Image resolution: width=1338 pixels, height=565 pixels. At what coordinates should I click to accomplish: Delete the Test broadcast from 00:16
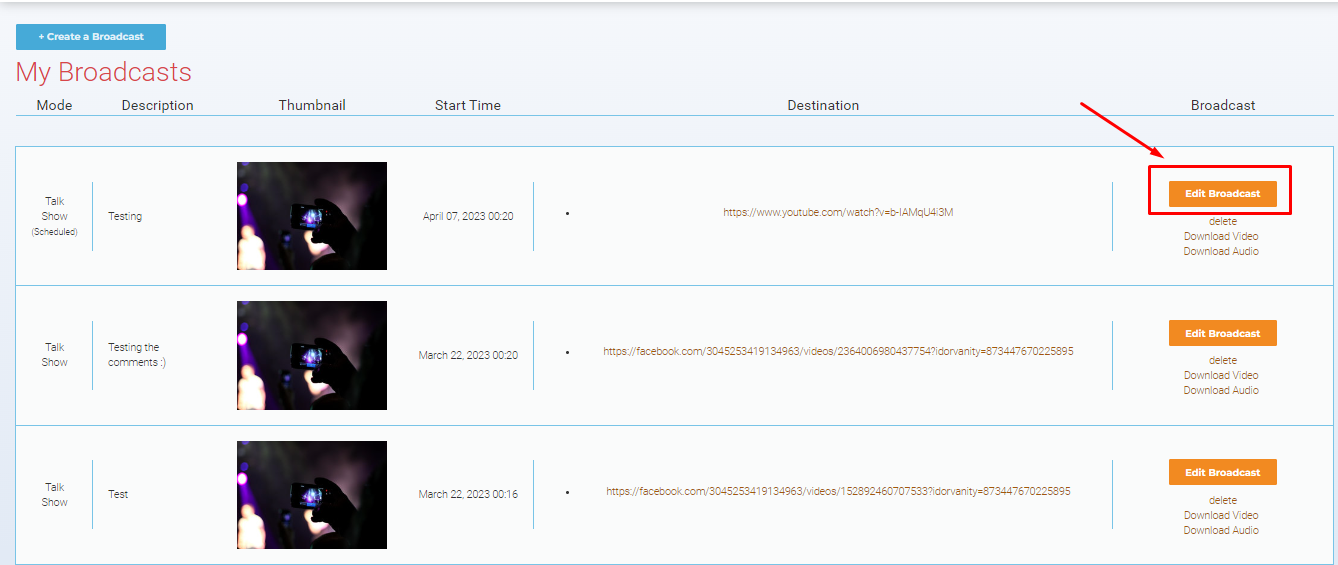[1222, 500]
